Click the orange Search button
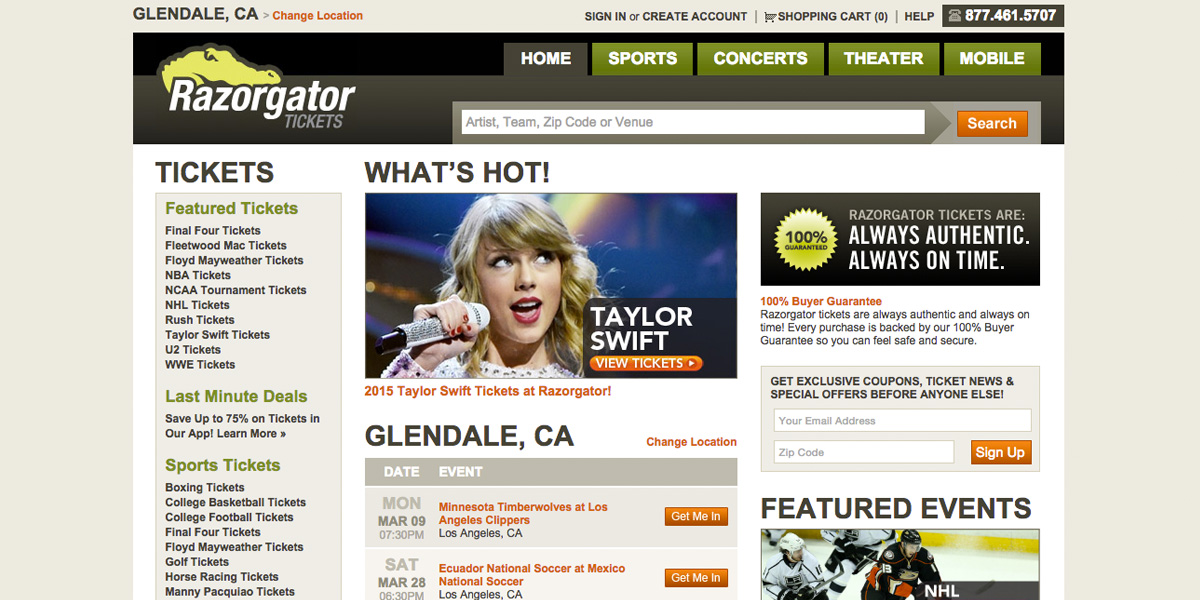 (992, 123)
